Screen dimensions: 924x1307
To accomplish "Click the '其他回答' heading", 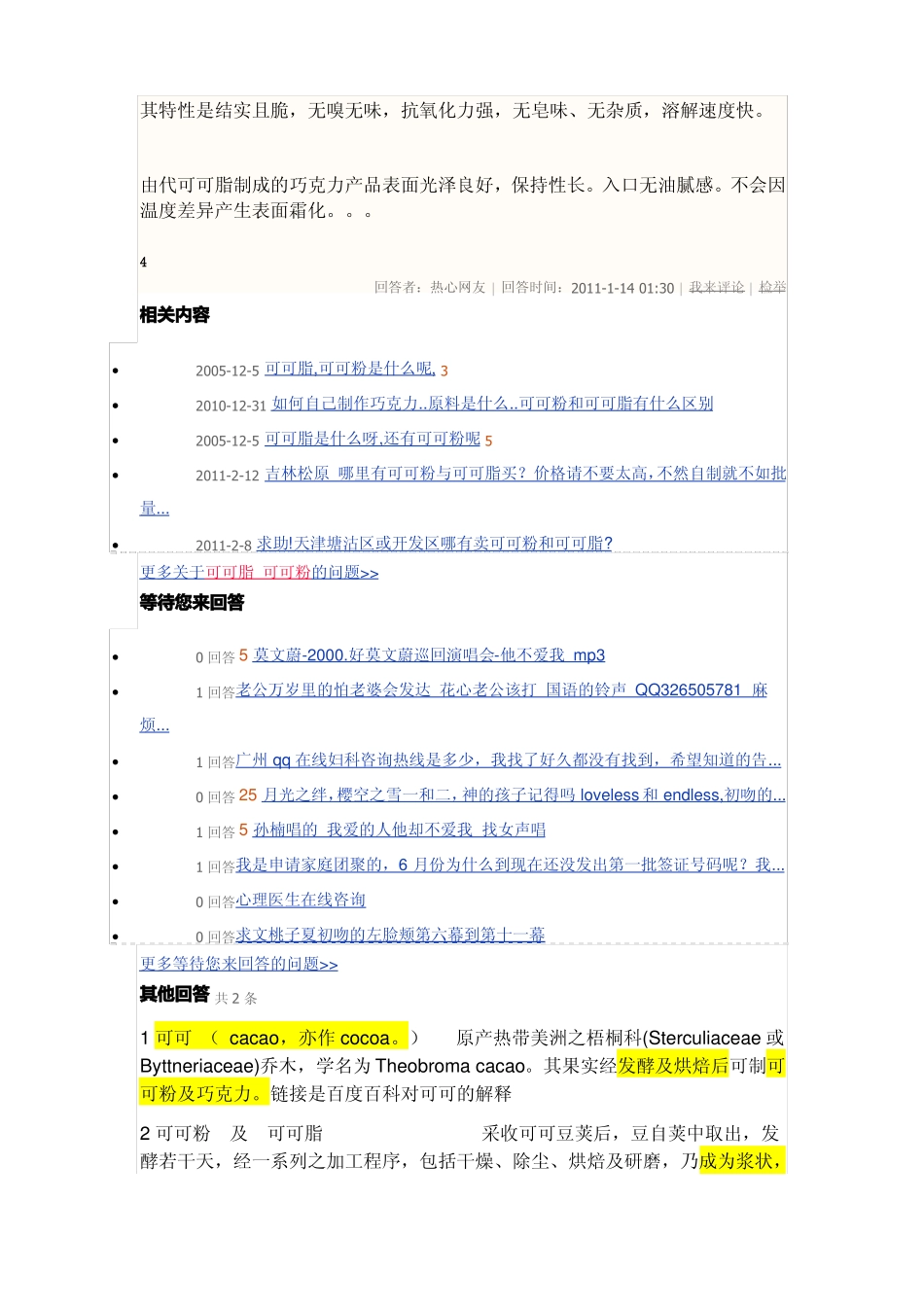I will 175,994.
